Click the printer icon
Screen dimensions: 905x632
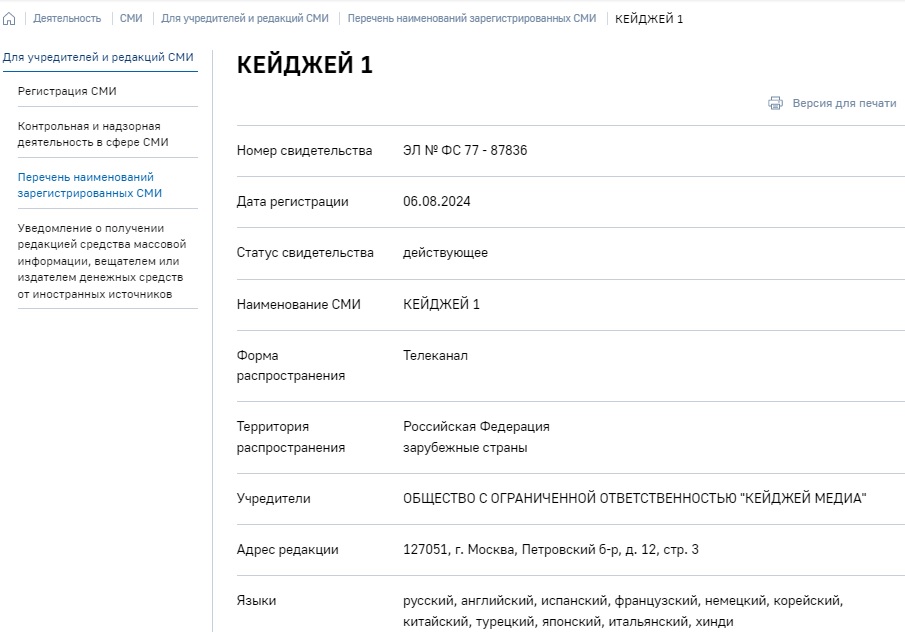[775, 103]
